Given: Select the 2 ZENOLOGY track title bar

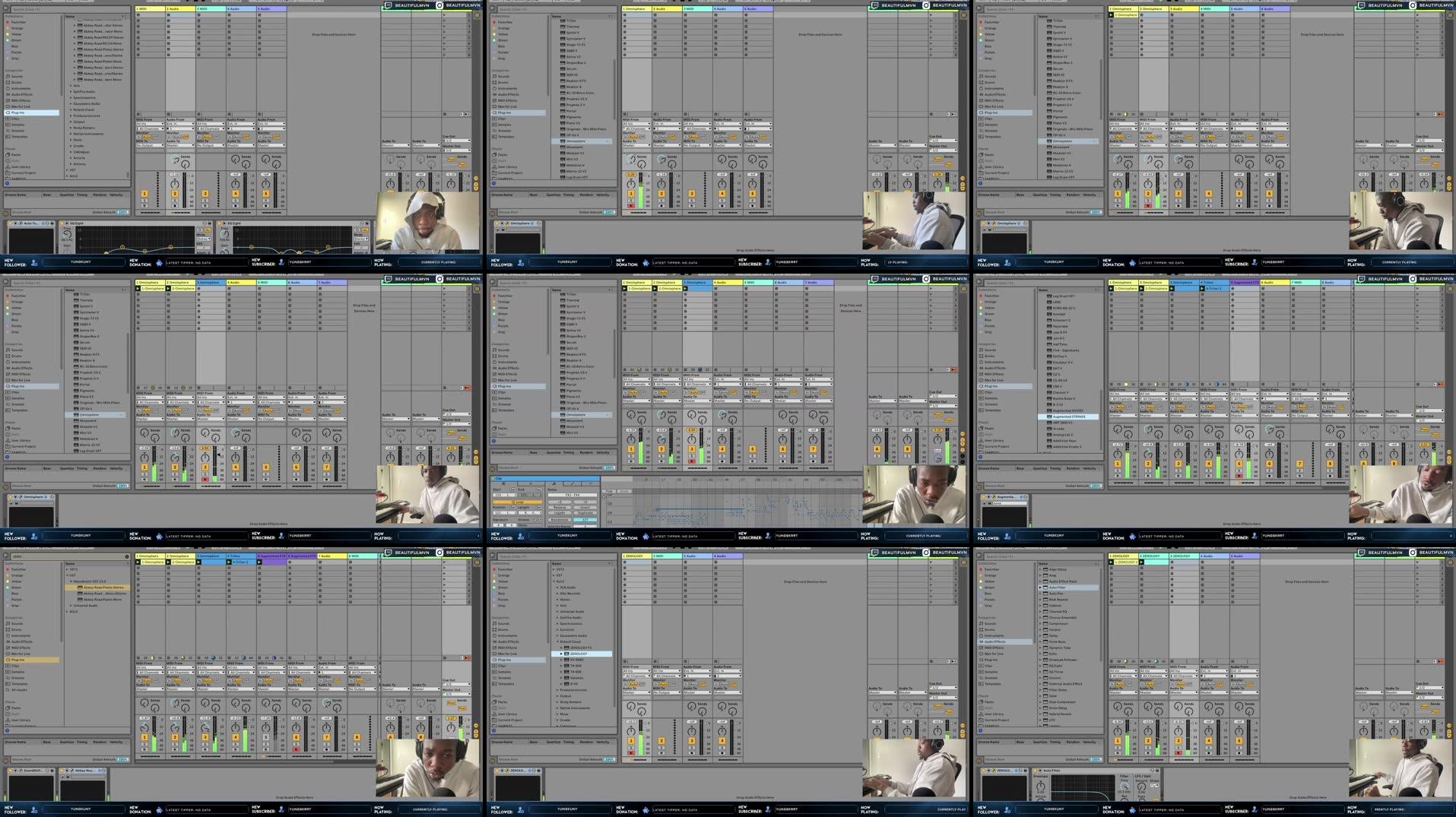Looking at the screenshot, I should (x=1153, y=556).
